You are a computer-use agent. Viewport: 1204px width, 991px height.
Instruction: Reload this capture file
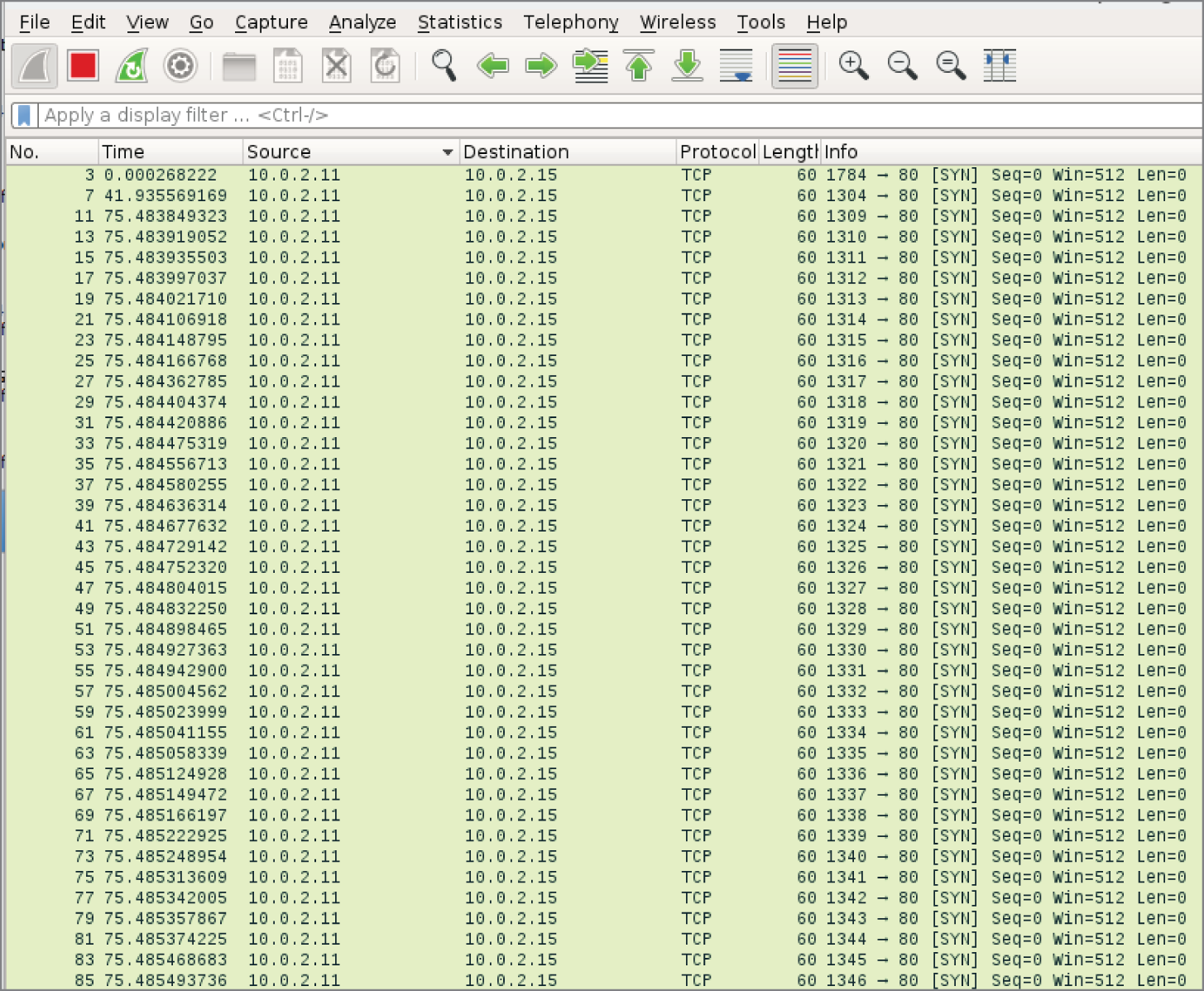click(385, 66)
